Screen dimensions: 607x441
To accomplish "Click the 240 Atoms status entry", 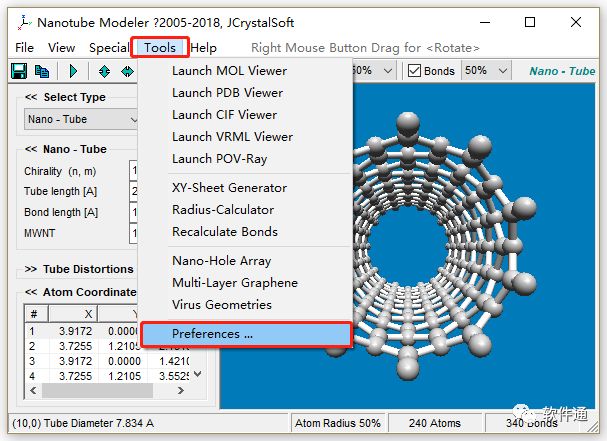I will point(435,423).
